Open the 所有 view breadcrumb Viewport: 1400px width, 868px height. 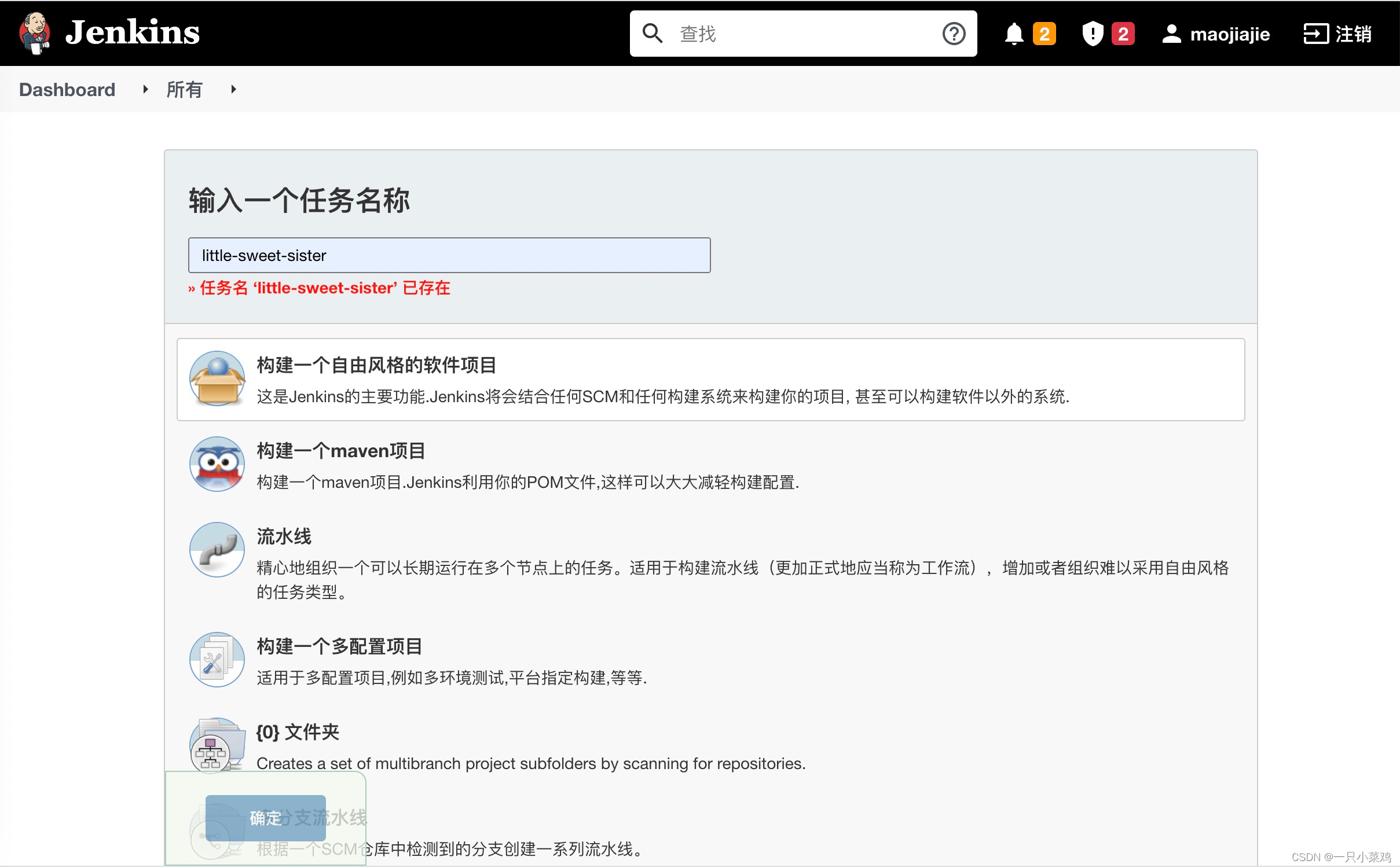click(x=184, y=90)
